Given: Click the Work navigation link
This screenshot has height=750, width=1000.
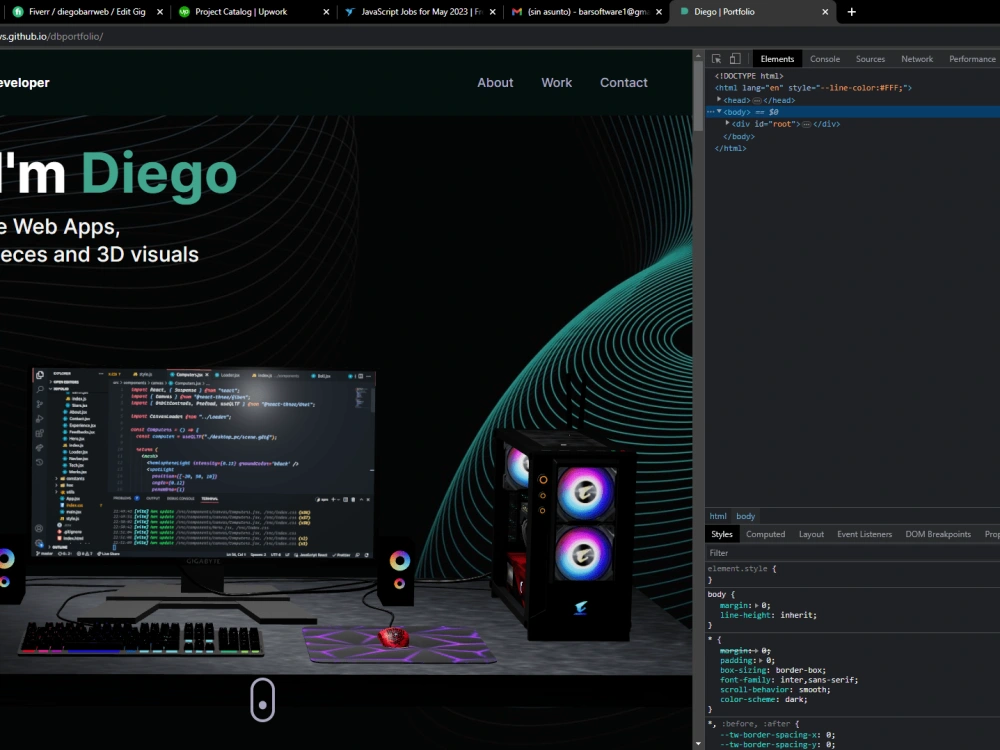Looking at the screenshot, I should click(556, 82).
